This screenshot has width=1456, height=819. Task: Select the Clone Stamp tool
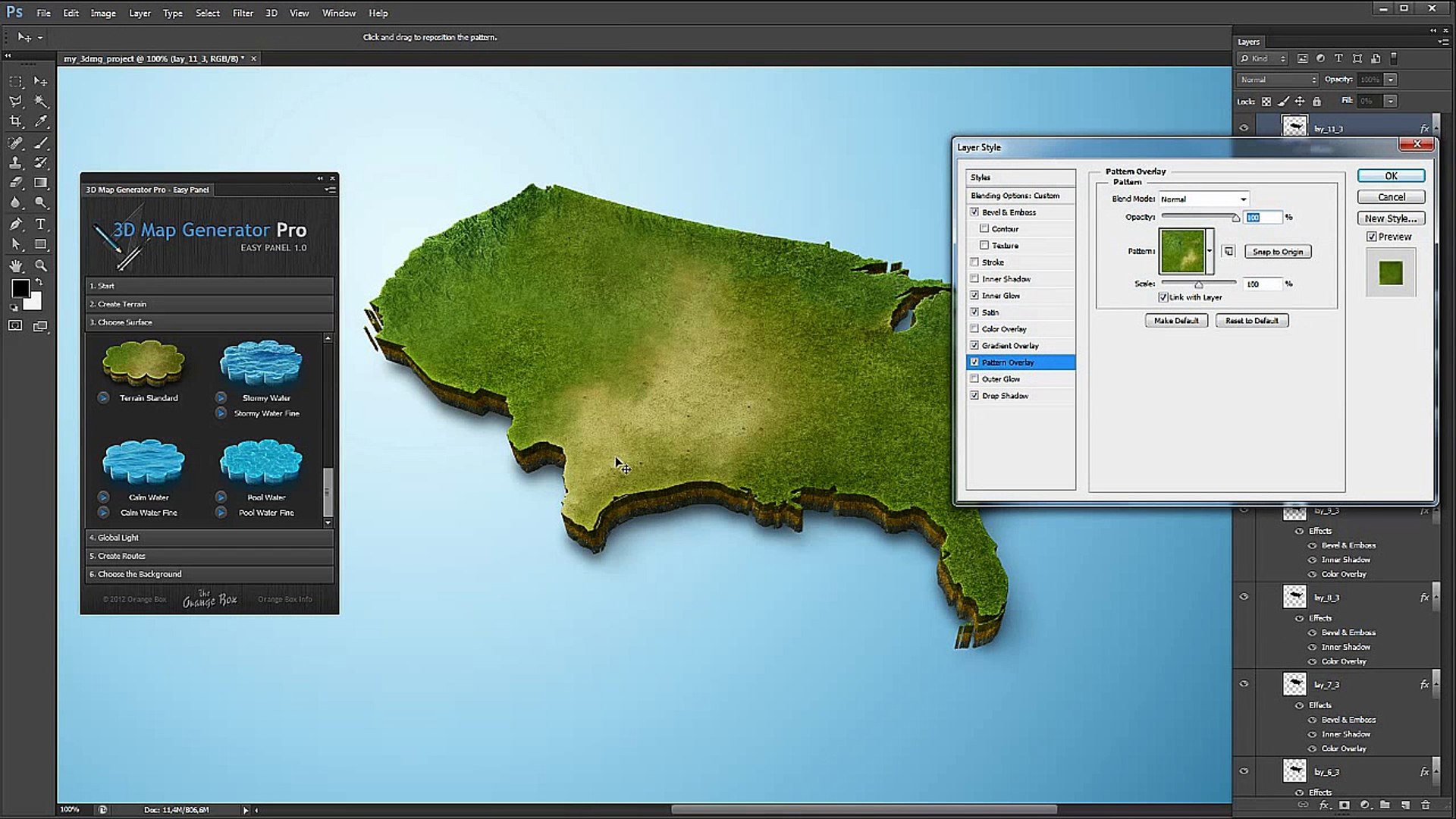coord(15,162)
